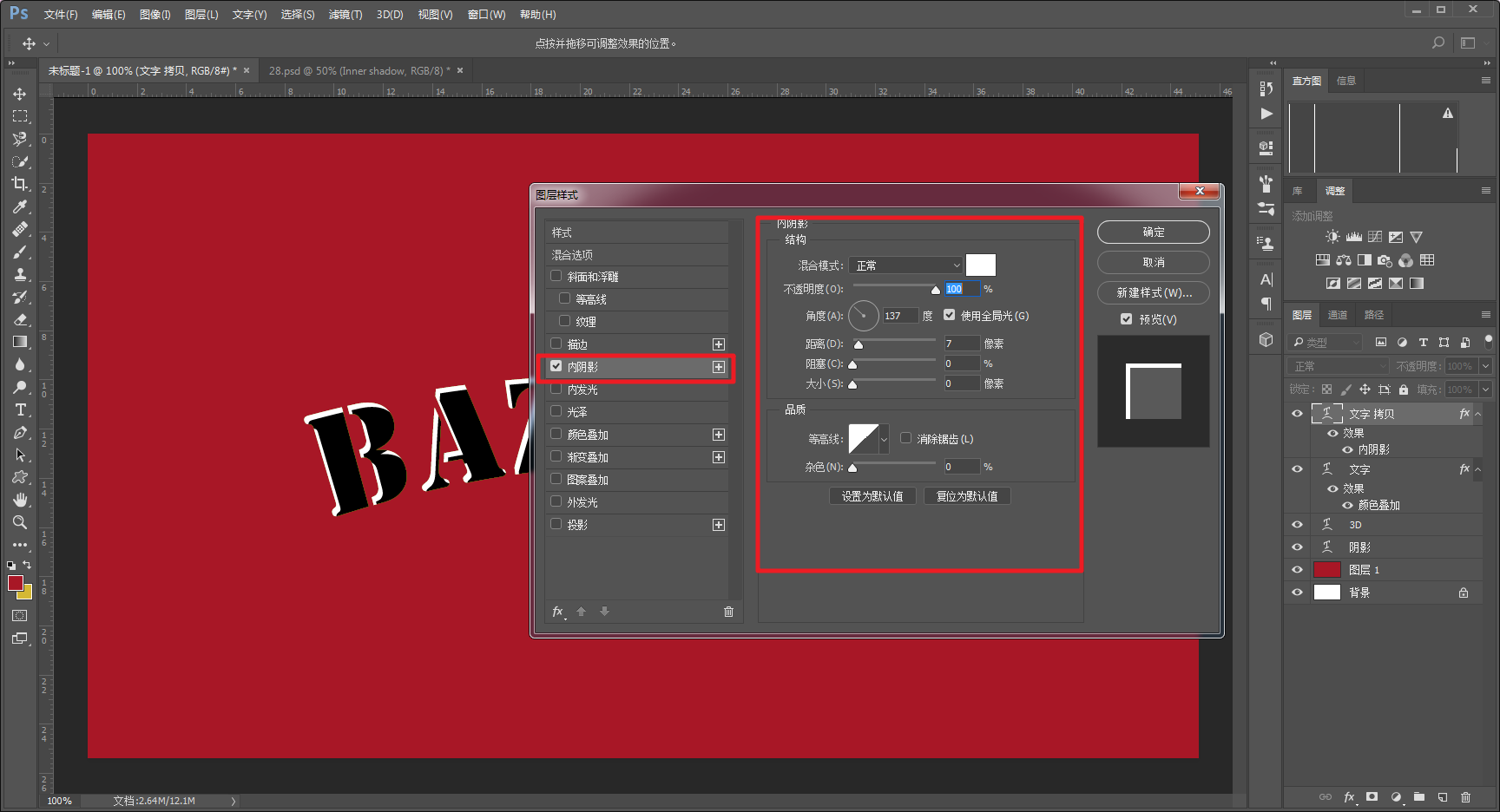This screenshot has height=812, width=1500.
Task: Enable the 斜面和浮雕 effect checkbox
Action: [x=556, y=276]
